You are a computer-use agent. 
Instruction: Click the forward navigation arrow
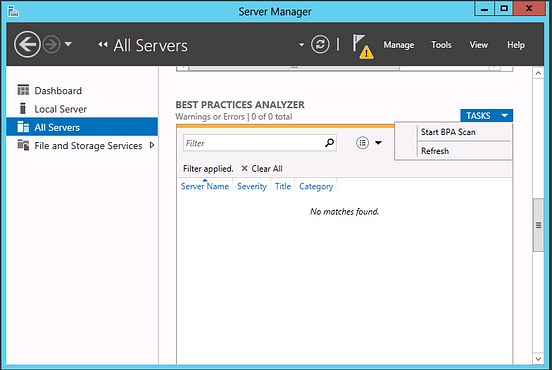click(x=51, y=45)
